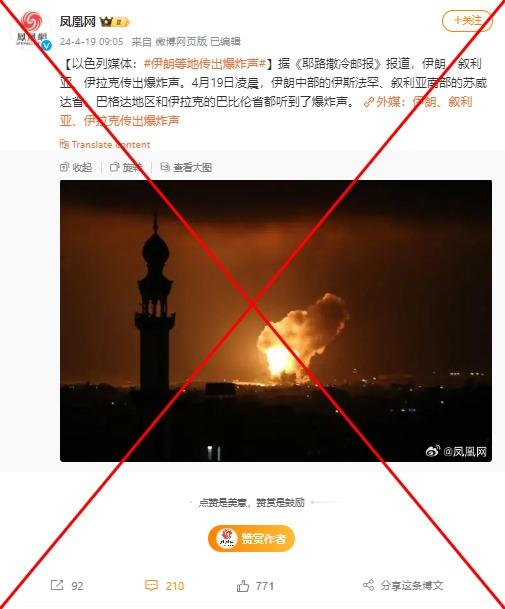Click the post timestamp 24-4-19 09:05

(x=92, y=42)
